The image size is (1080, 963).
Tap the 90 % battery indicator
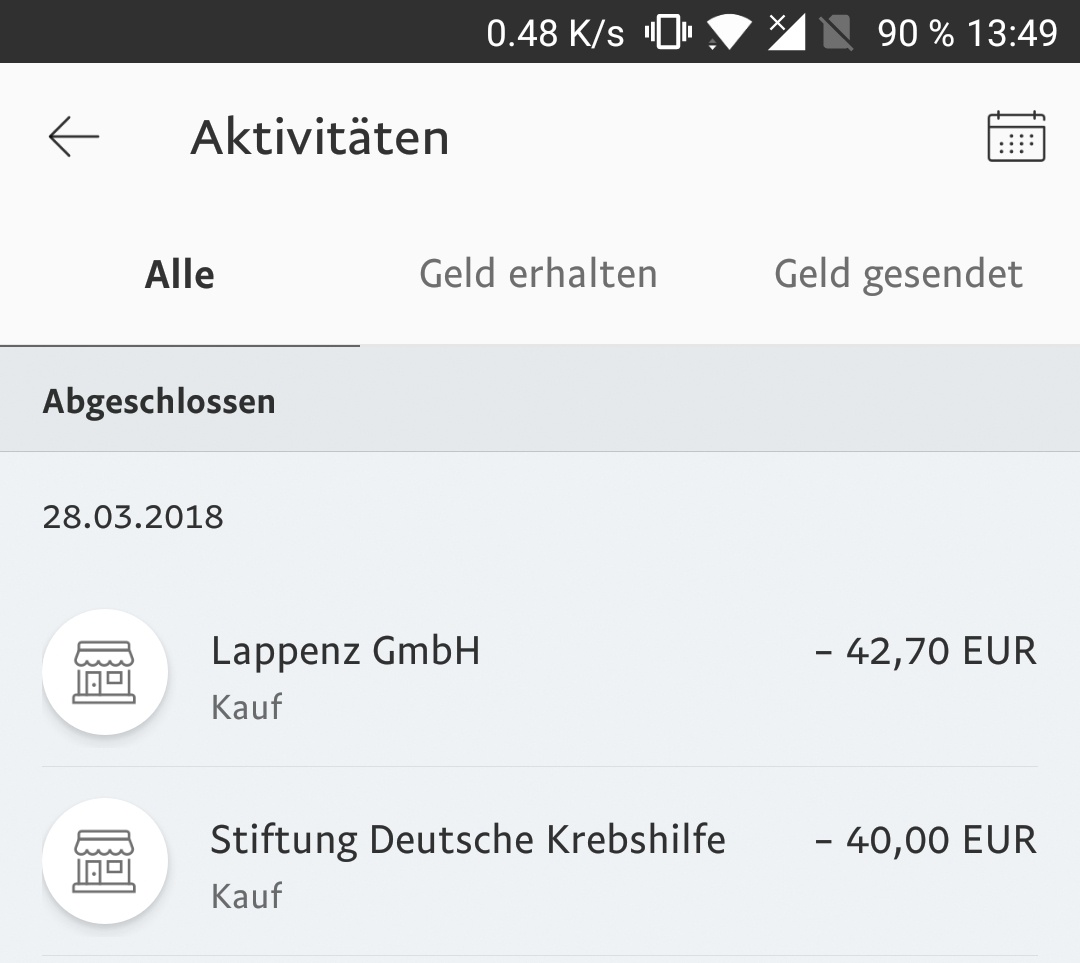point(916,33)
